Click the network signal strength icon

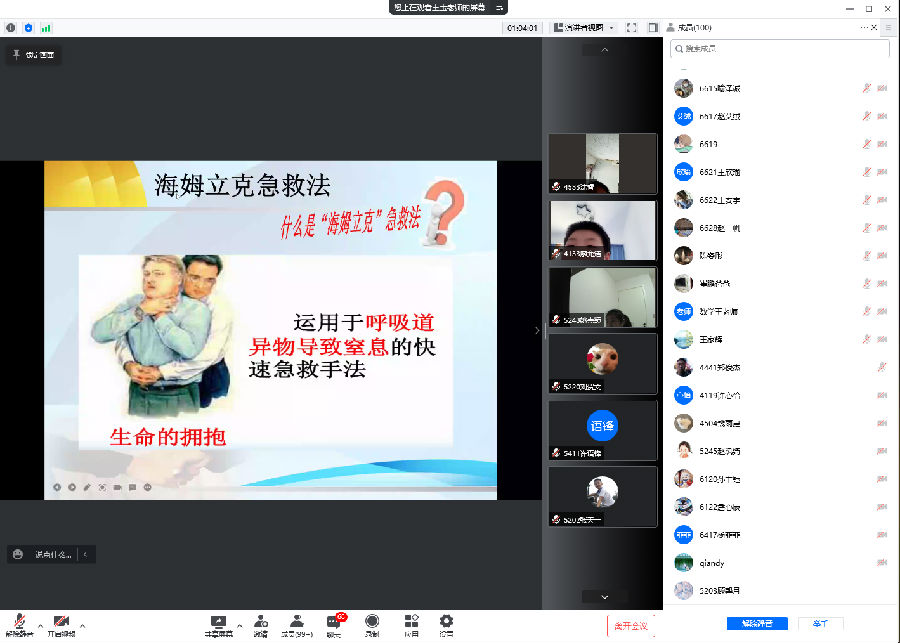tap(46, 28)
